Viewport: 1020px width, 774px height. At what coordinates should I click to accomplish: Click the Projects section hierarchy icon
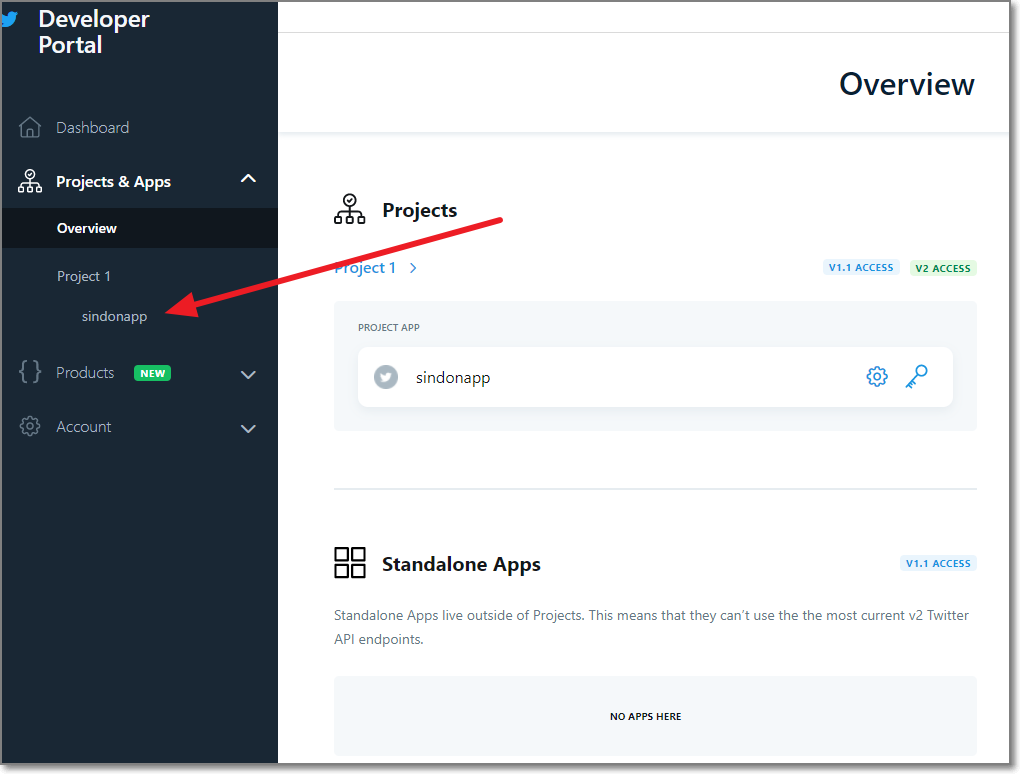[350, 209]
